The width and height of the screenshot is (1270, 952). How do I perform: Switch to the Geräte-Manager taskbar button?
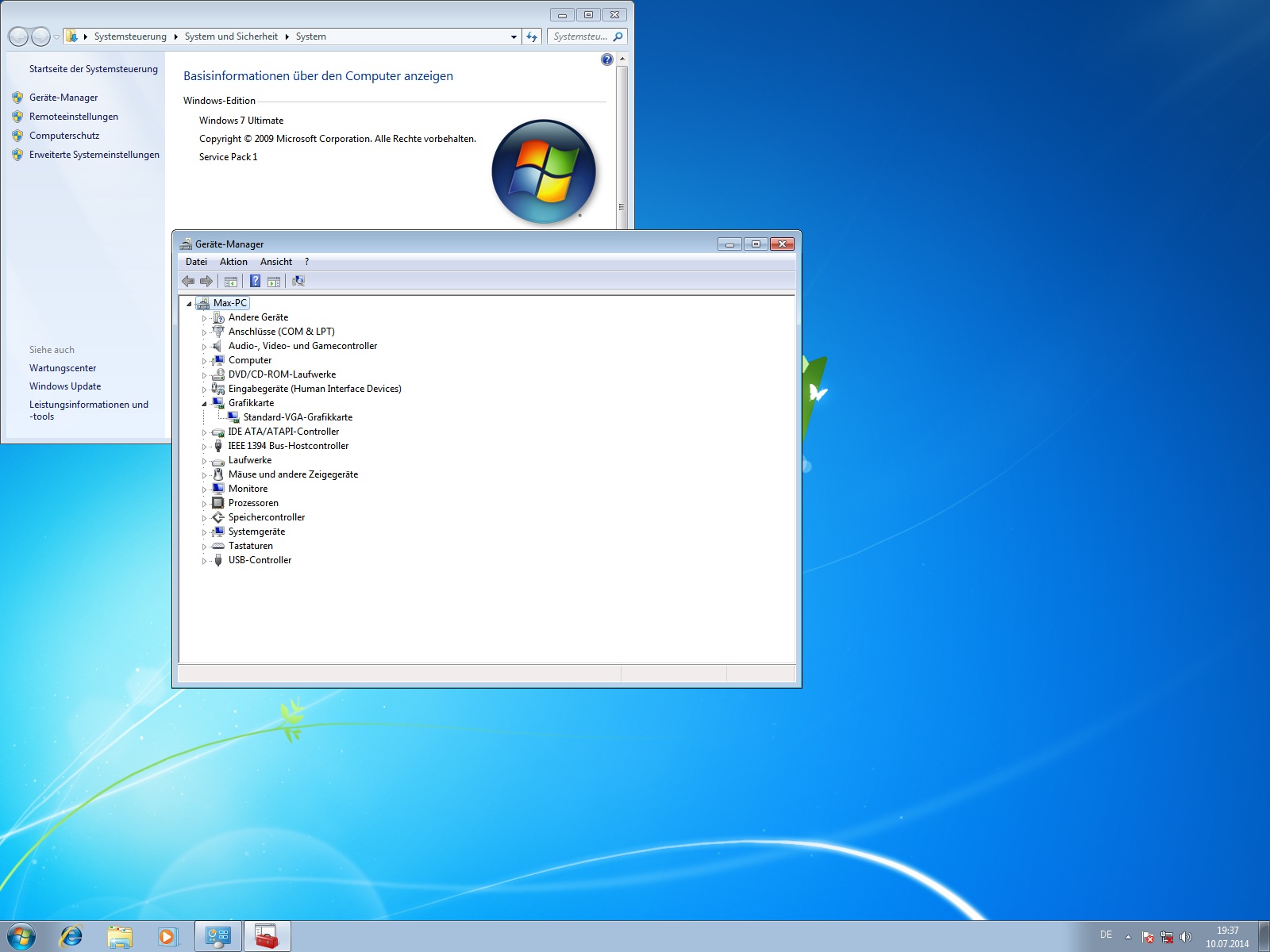coord(267,937)
